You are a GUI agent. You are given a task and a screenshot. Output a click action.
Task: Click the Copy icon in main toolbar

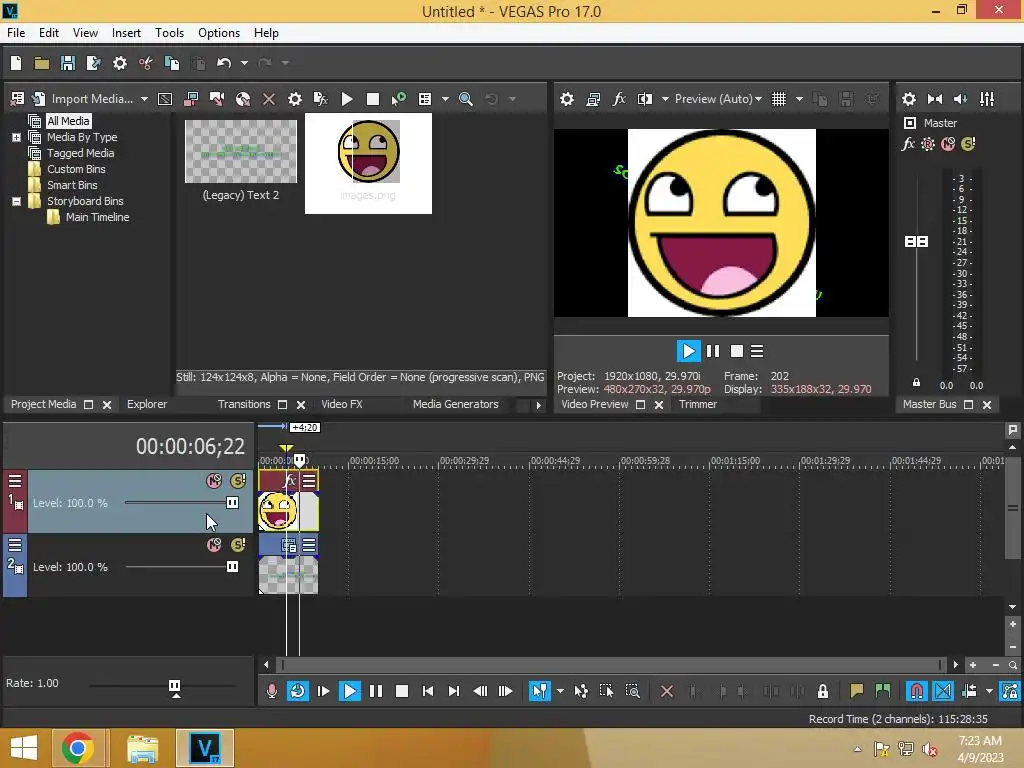tap(172, 63)
